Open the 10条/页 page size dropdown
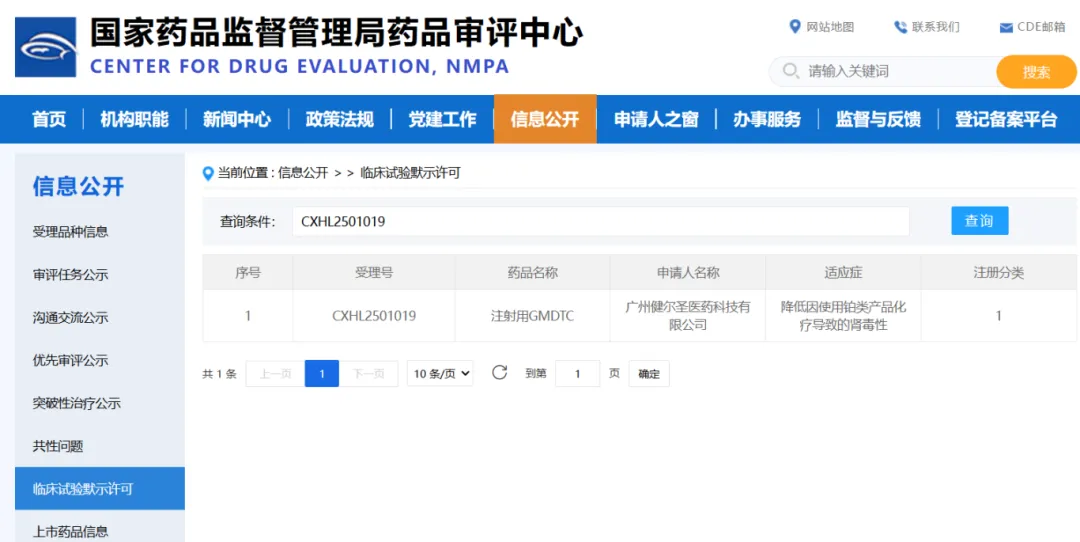The width and height of the screenshot is (1080, 542). pyautogui.click(x=440, y=374)
